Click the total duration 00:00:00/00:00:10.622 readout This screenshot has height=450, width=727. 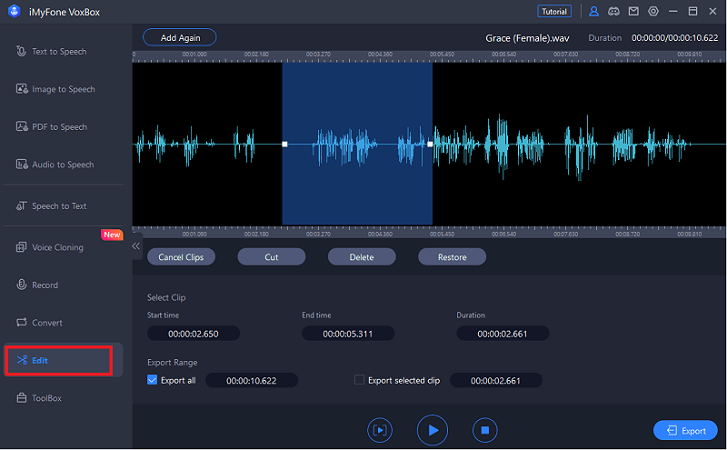click(x=675, y=38)
